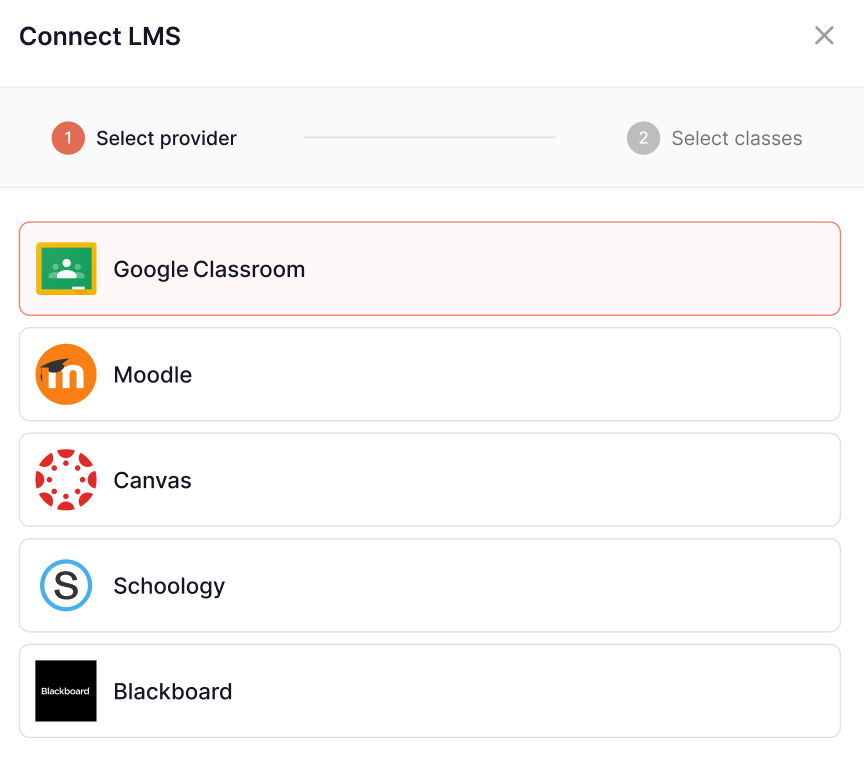Click the orange step 1 circle badge
The height and width of the screenshot is (768, 864).
click(68, 138)
